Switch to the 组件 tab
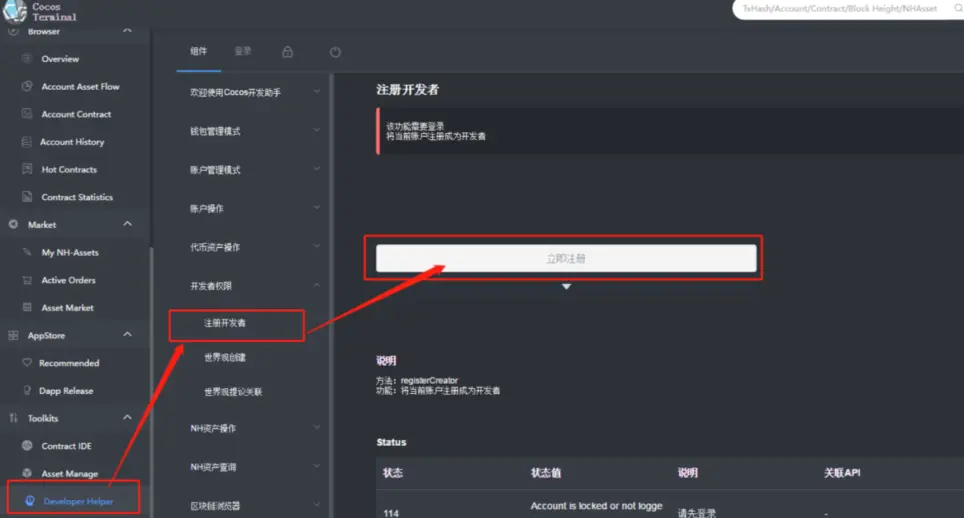This screenshot has width=964, height=518. [x=199, y=51]
